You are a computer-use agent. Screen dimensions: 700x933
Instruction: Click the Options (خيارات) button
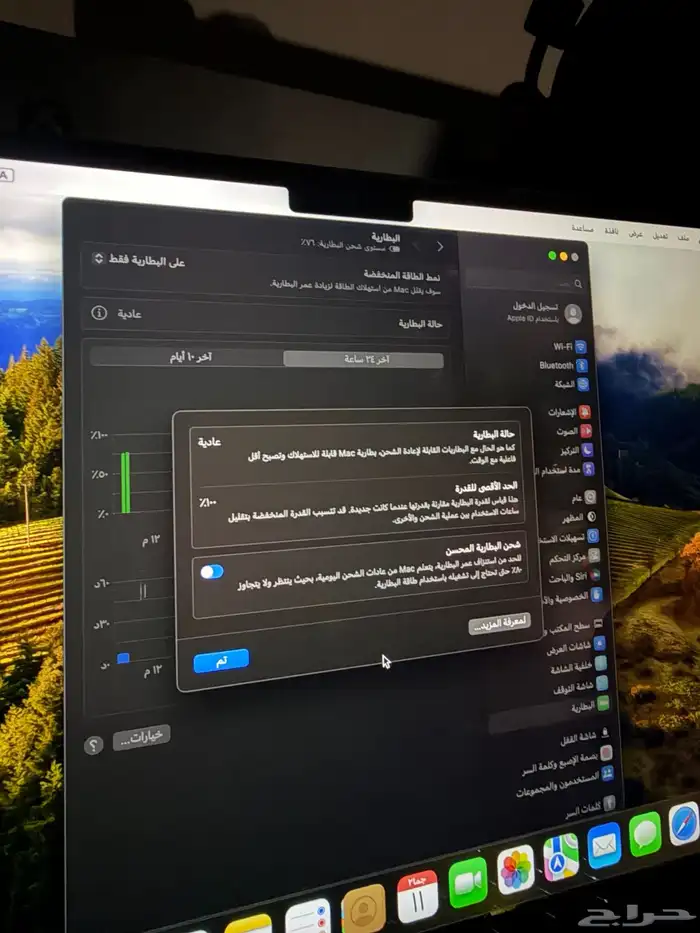(141, 737)
